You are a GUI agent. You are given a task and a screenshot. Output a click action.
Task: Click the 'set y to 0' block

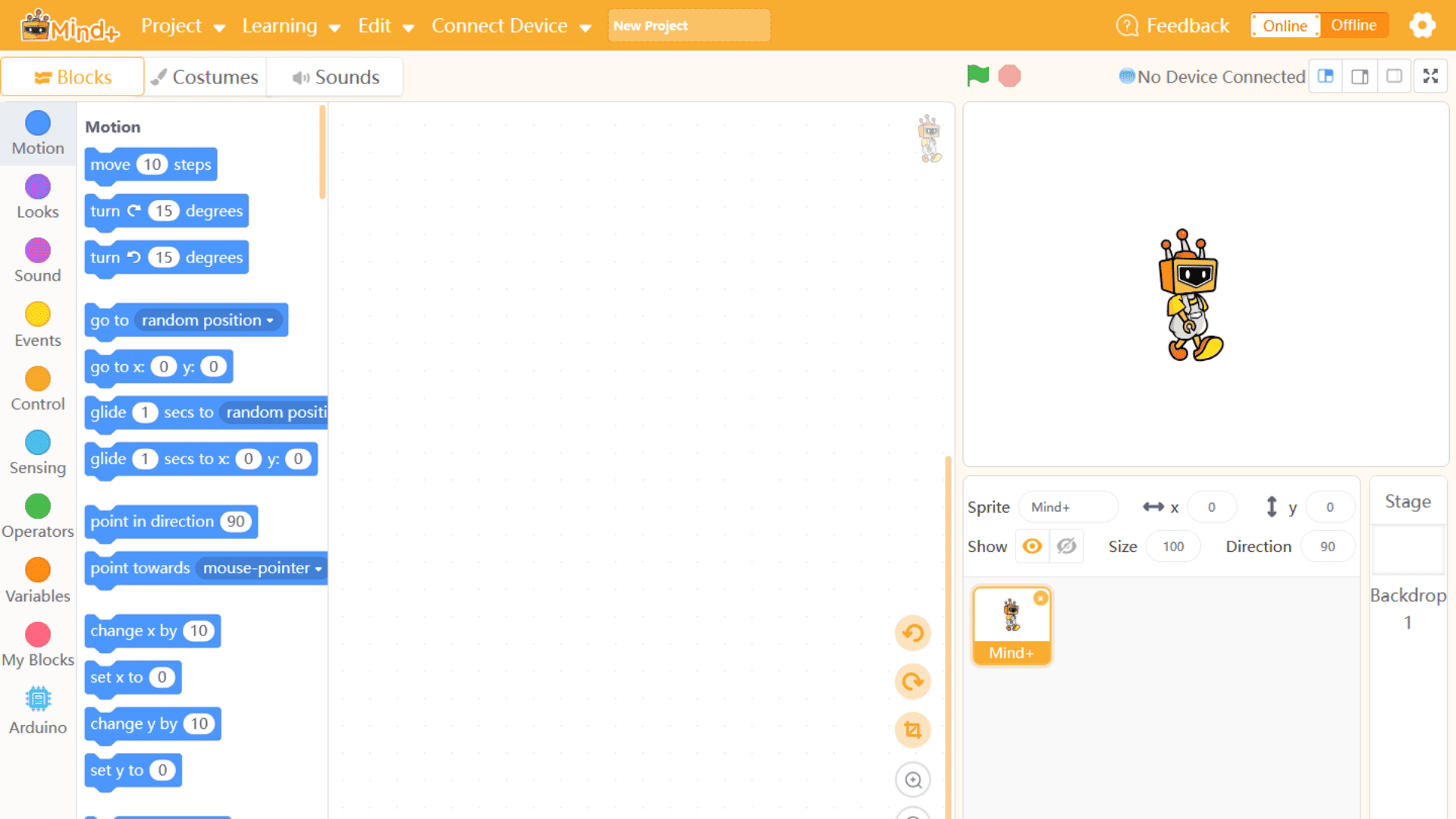point(133,771)
